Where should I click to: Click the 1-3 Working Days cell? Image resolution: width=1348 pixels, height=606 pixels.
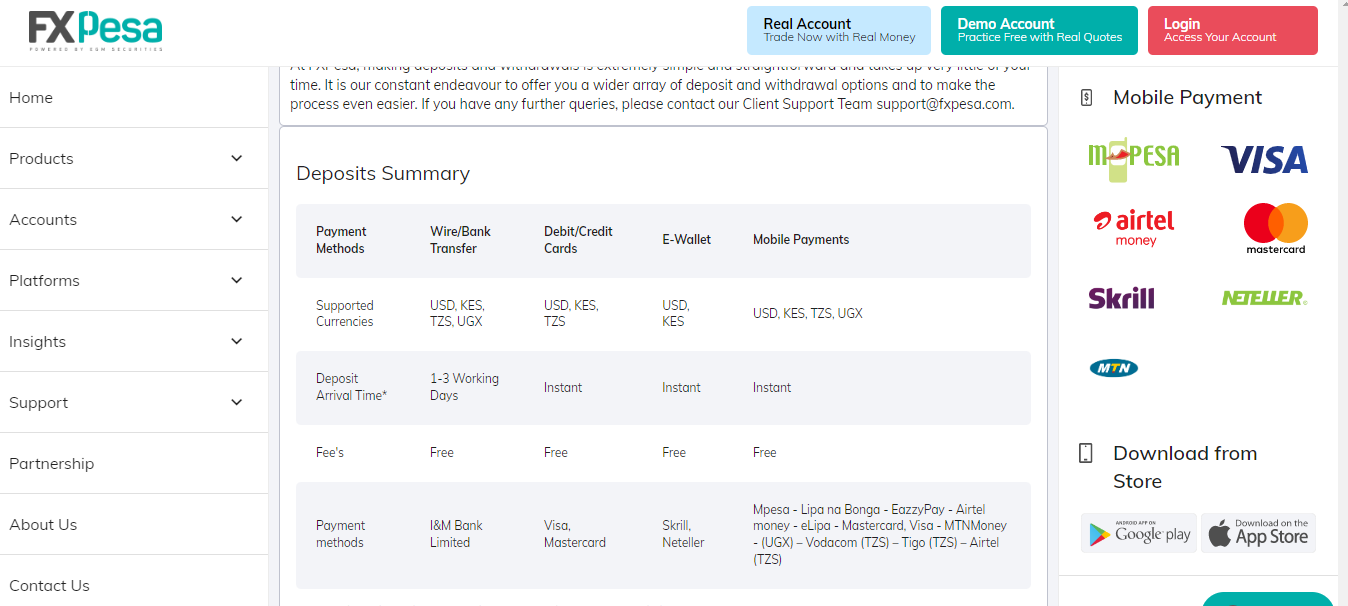[x=464, y=387]
